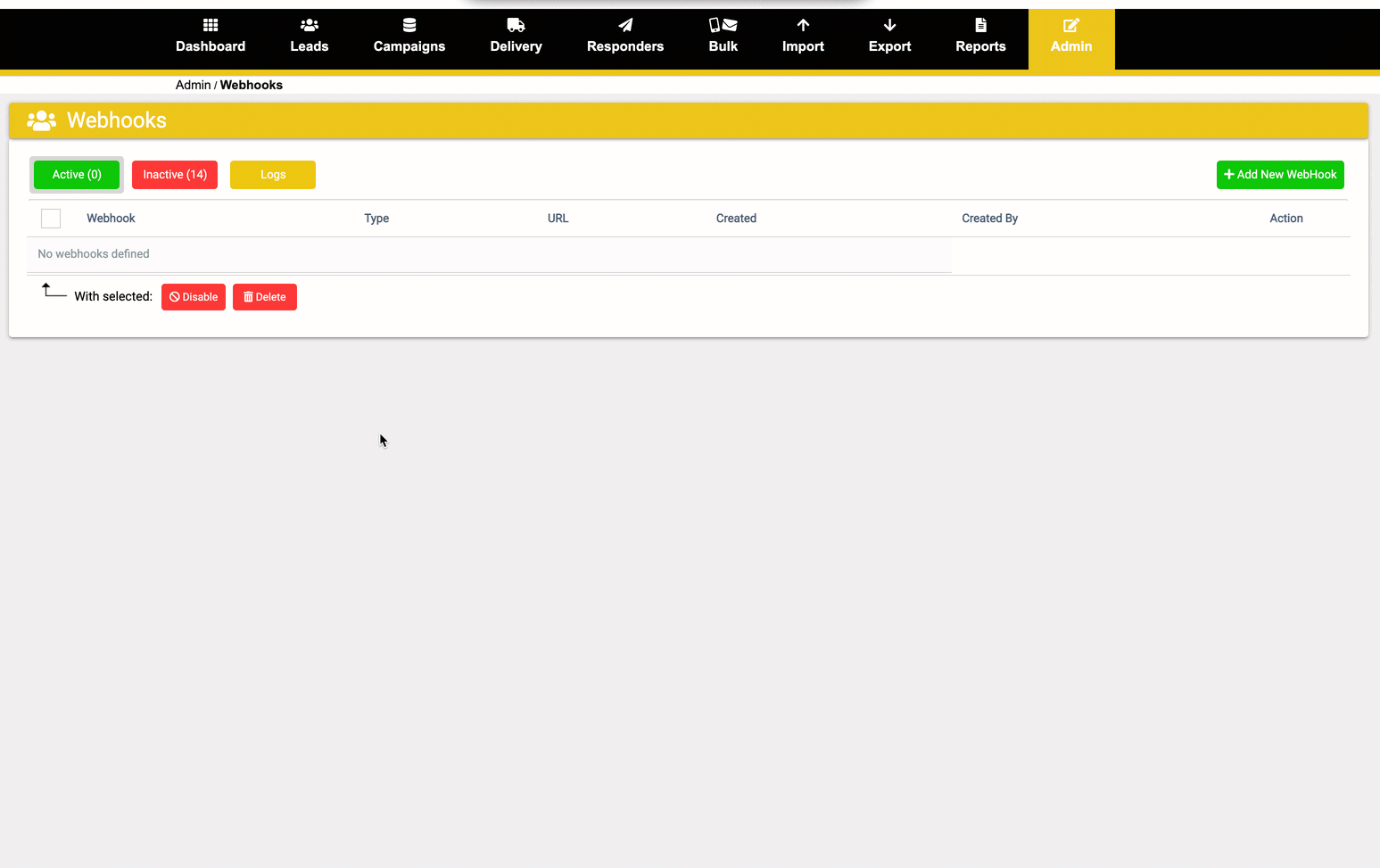Navigate to Bulk

(x=723, y=46)
